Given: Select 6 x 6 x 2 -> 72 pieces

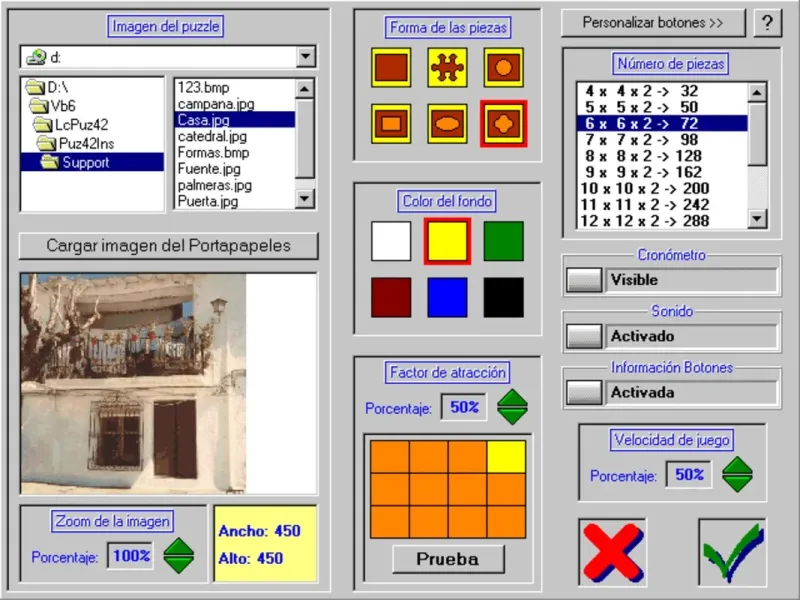Looking at the screenshot, I should point(662,123).
